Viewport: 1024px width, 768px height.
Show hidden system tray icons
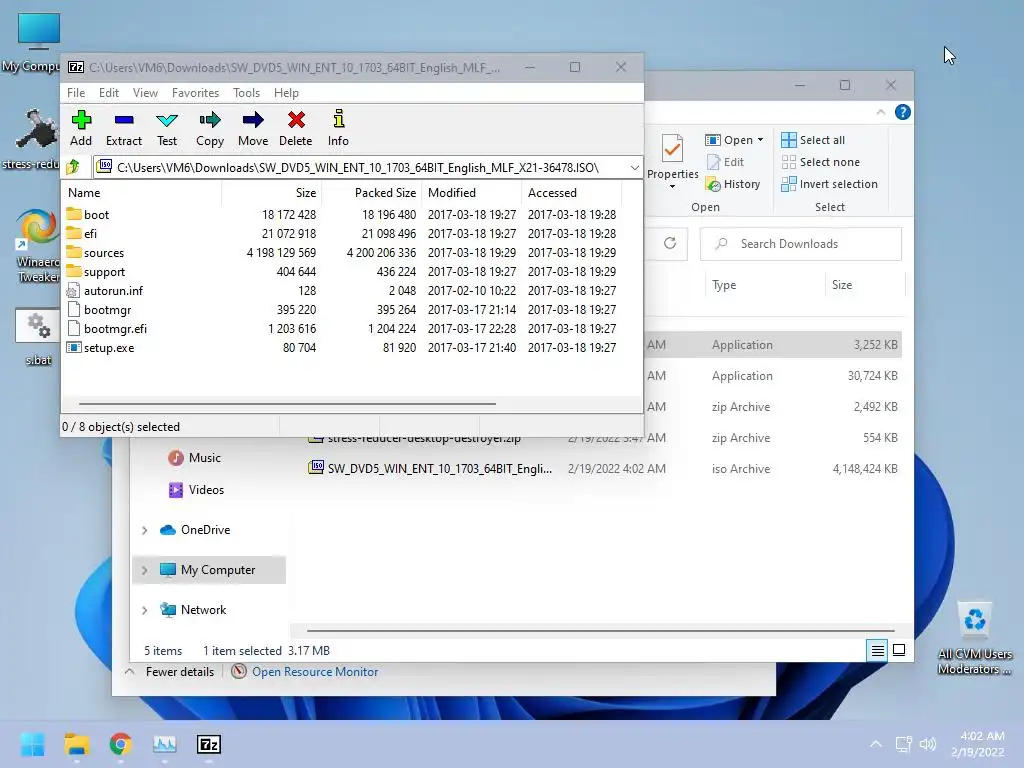(x=876, y=744)
